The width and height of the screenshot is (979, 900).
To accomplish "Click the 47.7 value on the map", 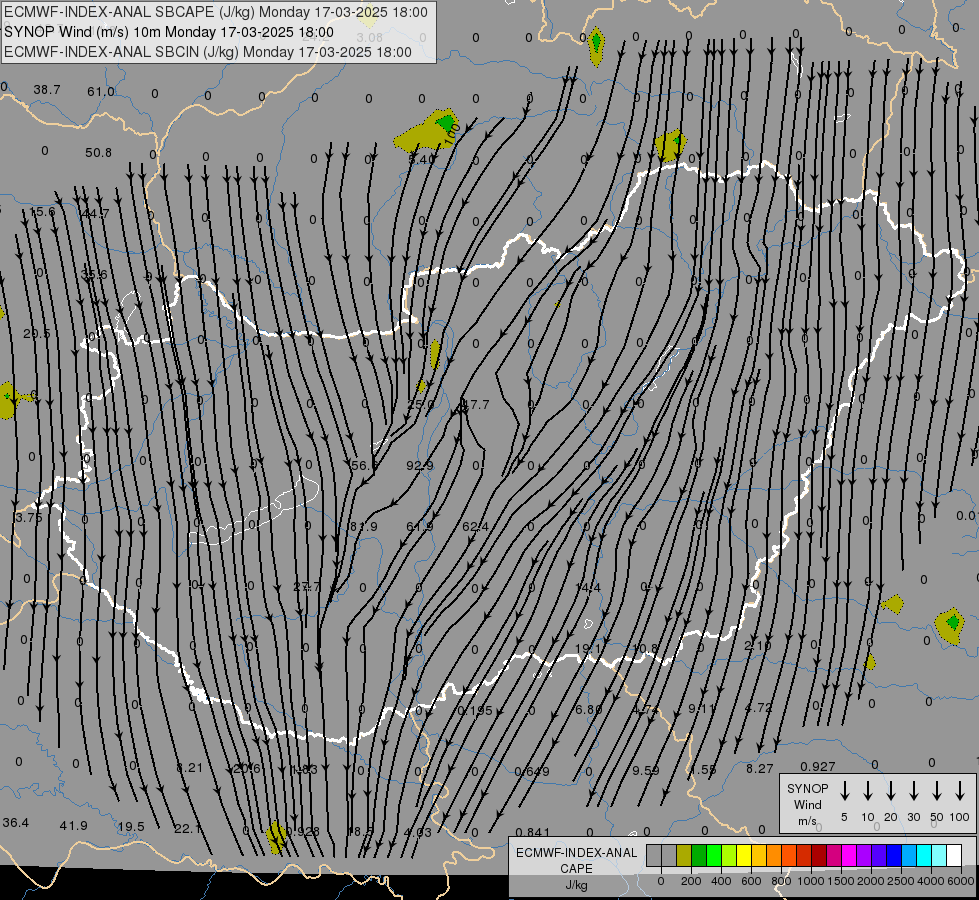I will pyautogui.click(x=476, y=405).
